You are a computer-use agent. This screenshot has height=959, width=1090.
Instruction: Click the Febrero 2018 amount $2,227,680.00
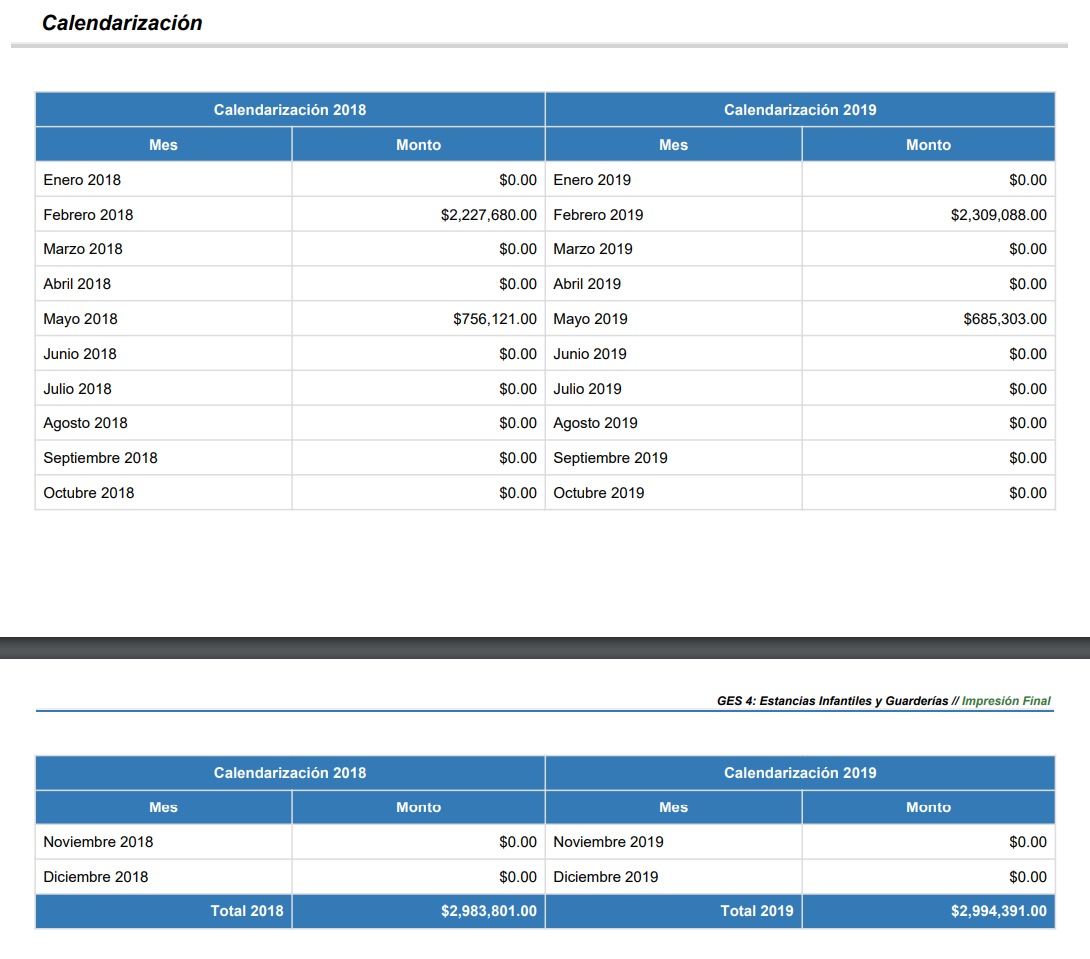tap(488, 215)
